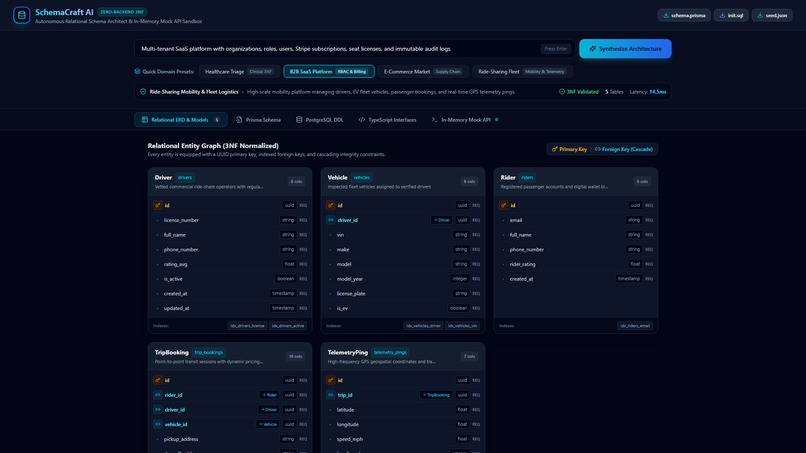Viewport: 806px width, 453px height.
Task: Click the riders table-name badge
Action: [x=527, y=177]
